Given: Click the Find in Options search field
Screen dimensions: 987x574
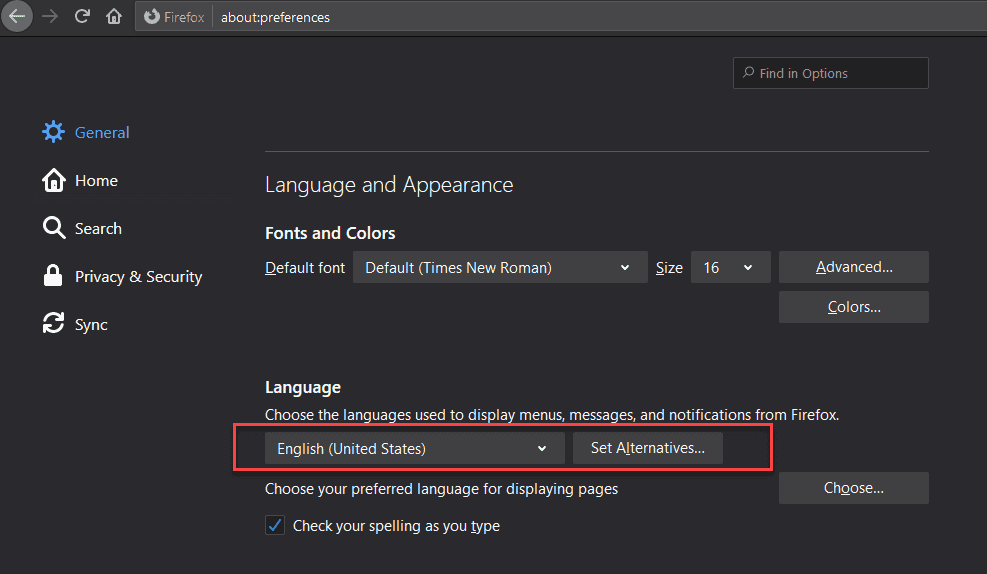Looking at the screenshot, I should (x=830, y=73).
